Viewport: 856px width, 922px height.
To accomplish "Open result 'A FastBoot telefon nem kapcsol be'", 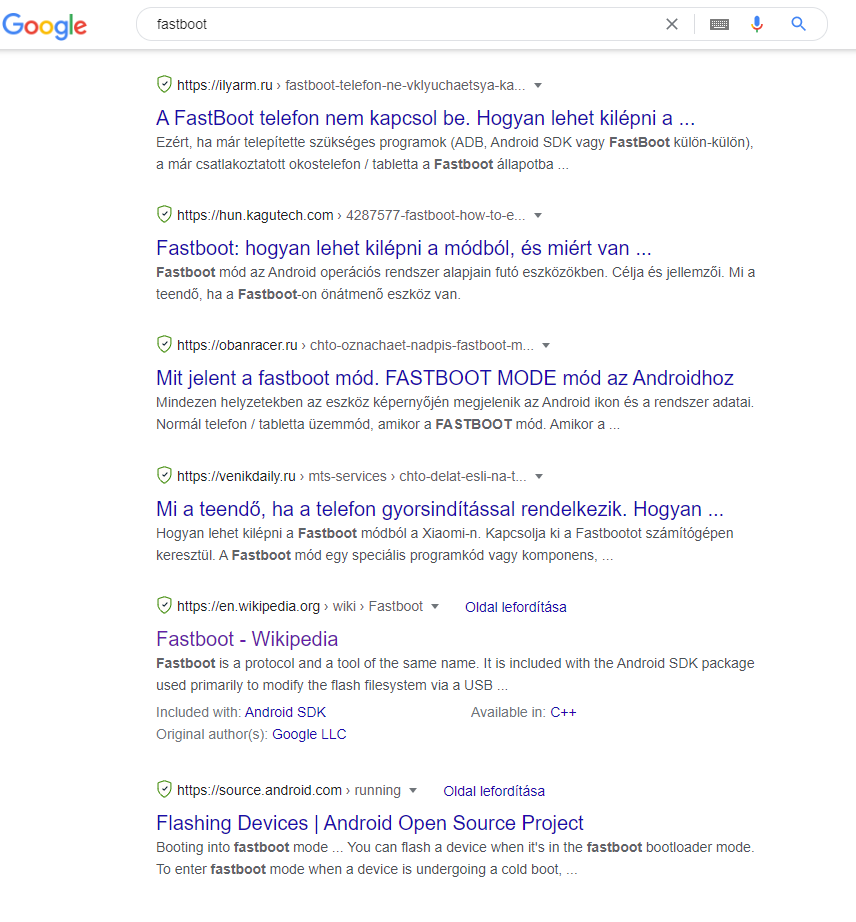I will (x=426, y=118).
